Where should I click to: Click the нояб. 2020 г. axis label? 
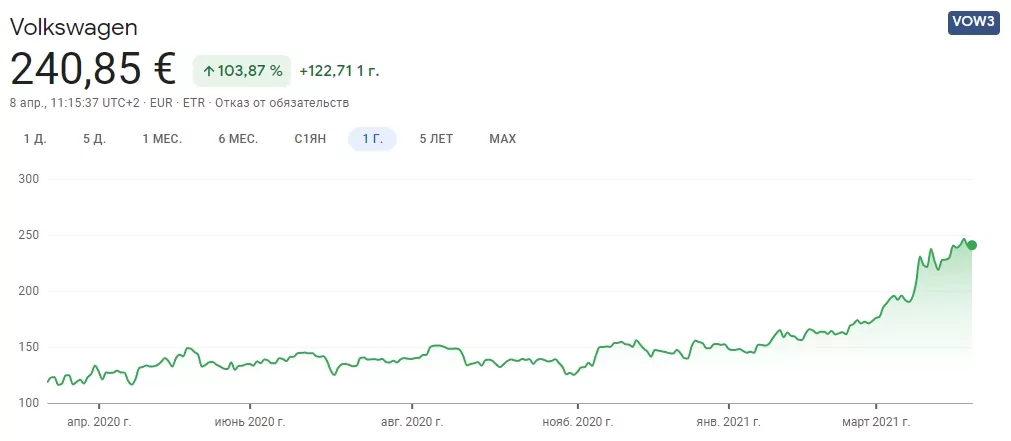pyautogui.click(x=578, y=423)
